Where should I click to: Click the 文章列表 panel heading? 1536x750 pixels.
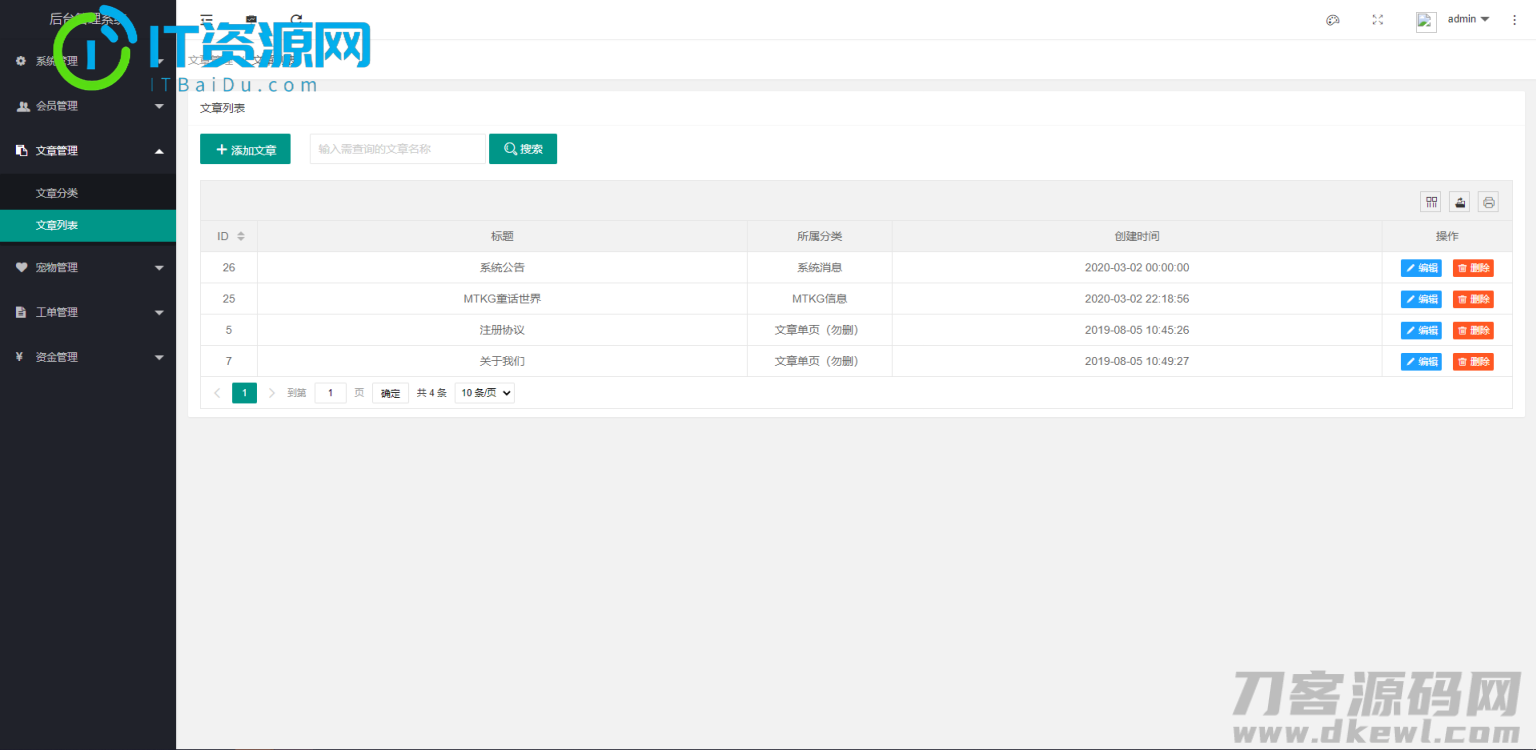tap(222, 108)
